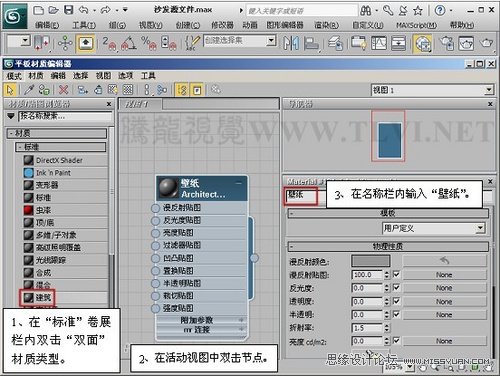The image size is (500, 376).
Task: Open the Material Editor icon in main toolbar
Action: coord(423,44)
